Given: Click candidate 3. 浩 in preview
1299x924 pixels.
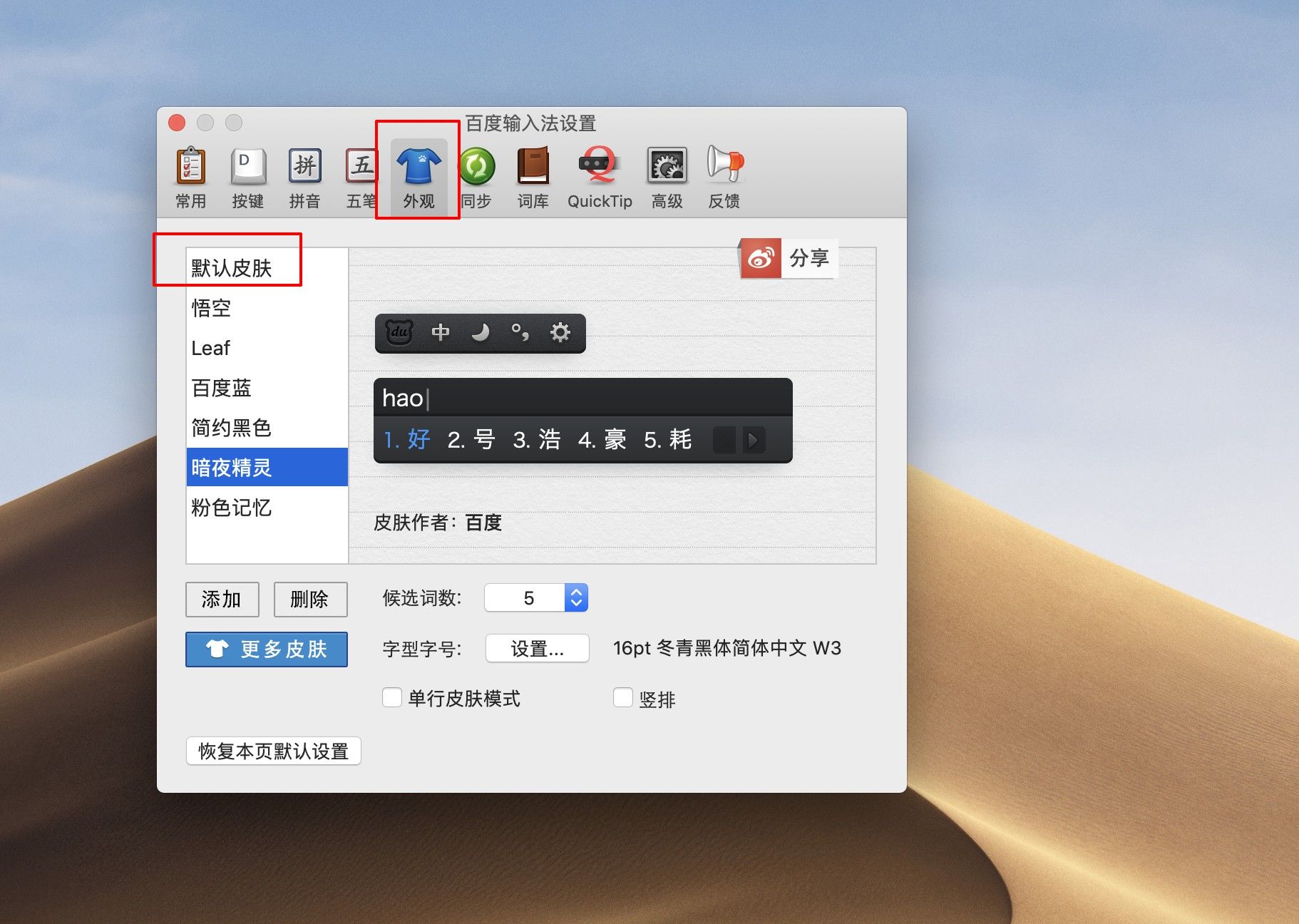Looking at the screenshot, I should pos(537,440).
